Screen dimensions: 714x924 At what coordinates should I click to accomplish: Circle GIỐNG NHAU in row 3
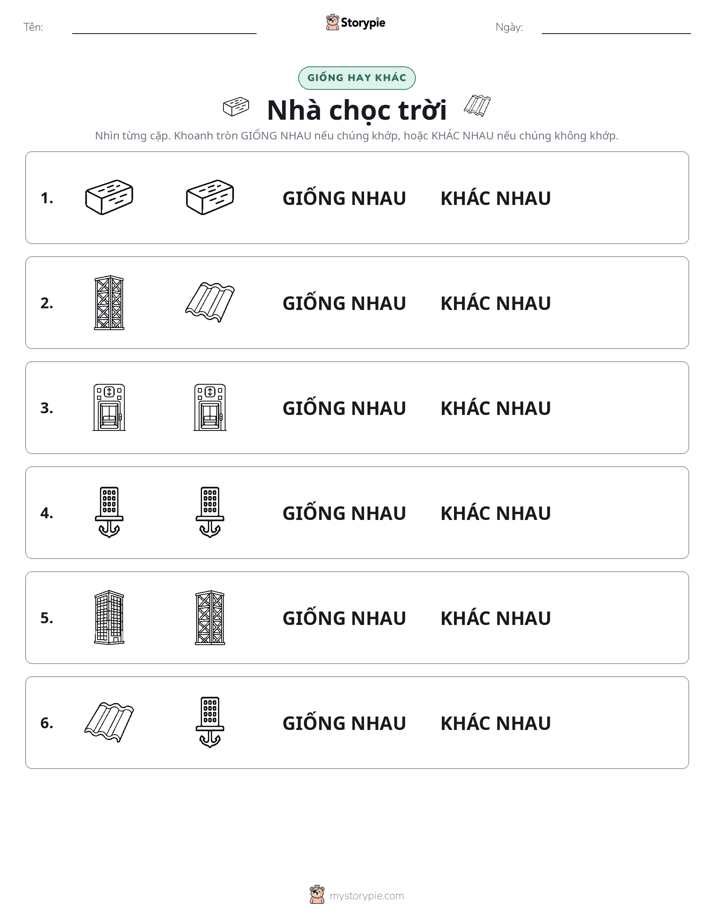[344, 408]
